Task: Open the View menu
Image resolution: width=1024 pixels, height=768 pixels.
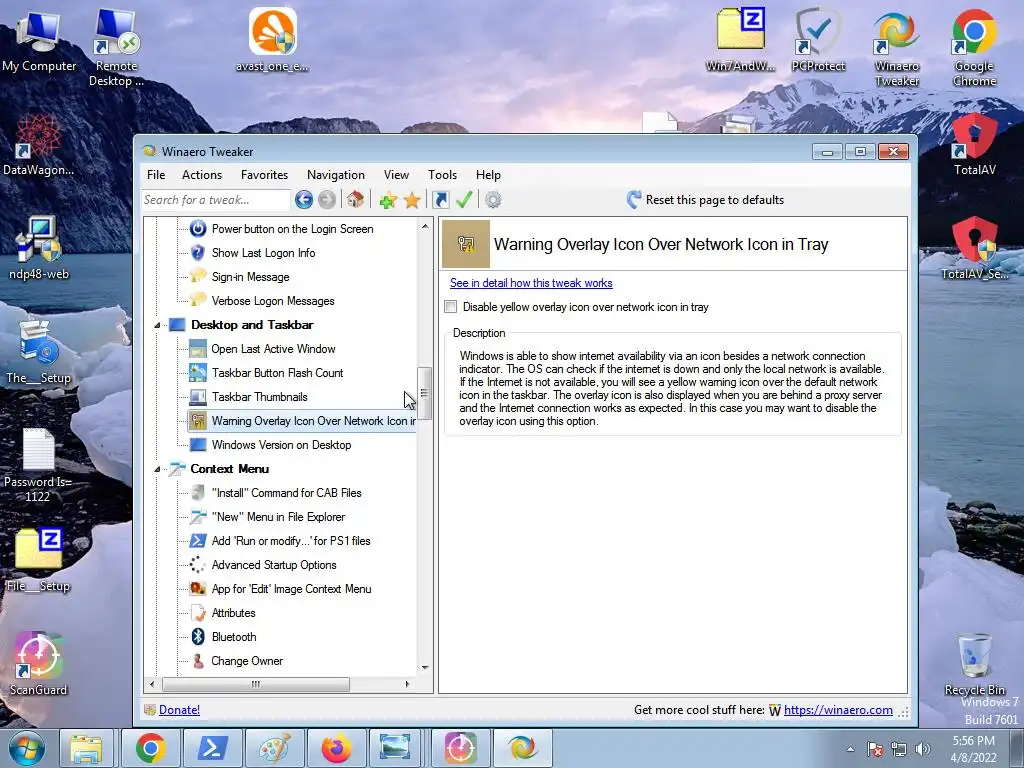Action: click(x=396, y=175)
